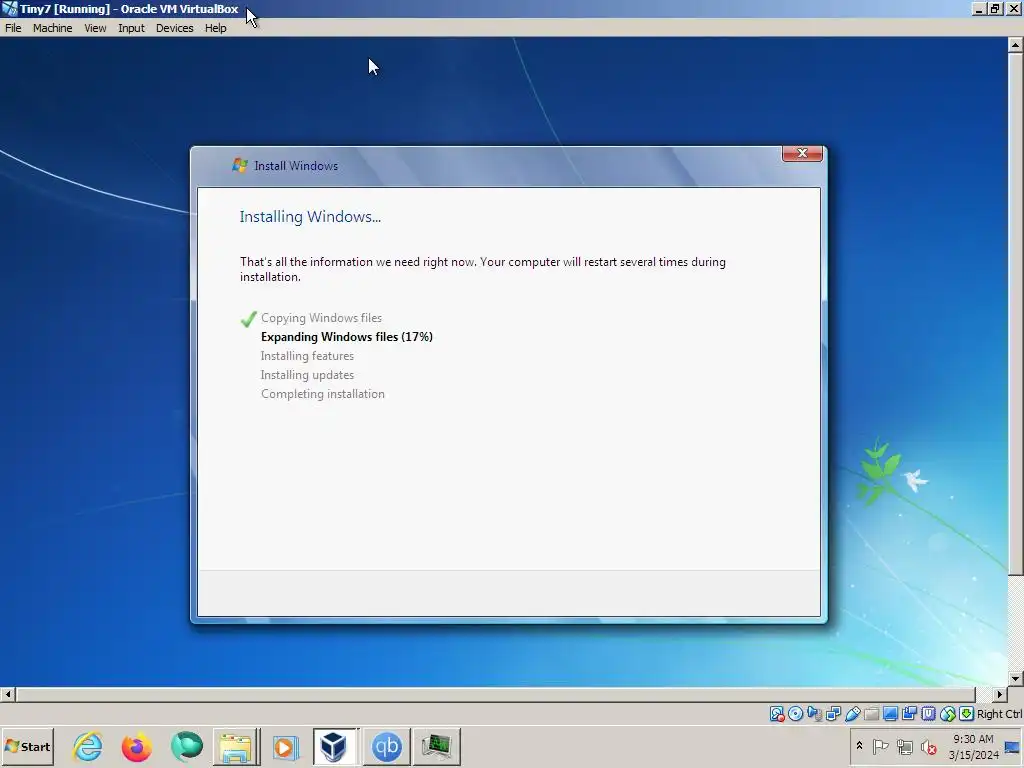1024x768 pixels.
Task: Open the hard disk activity indicator
Action: tap(776, 714)
